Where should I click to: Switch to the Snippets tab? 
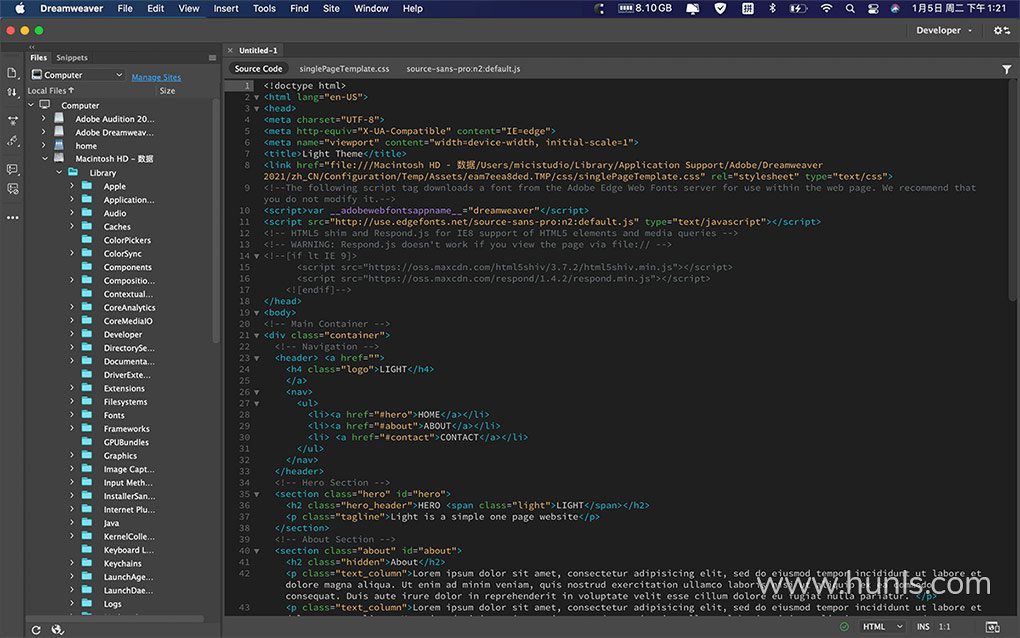pyautogui.click(x=71, y=58)
